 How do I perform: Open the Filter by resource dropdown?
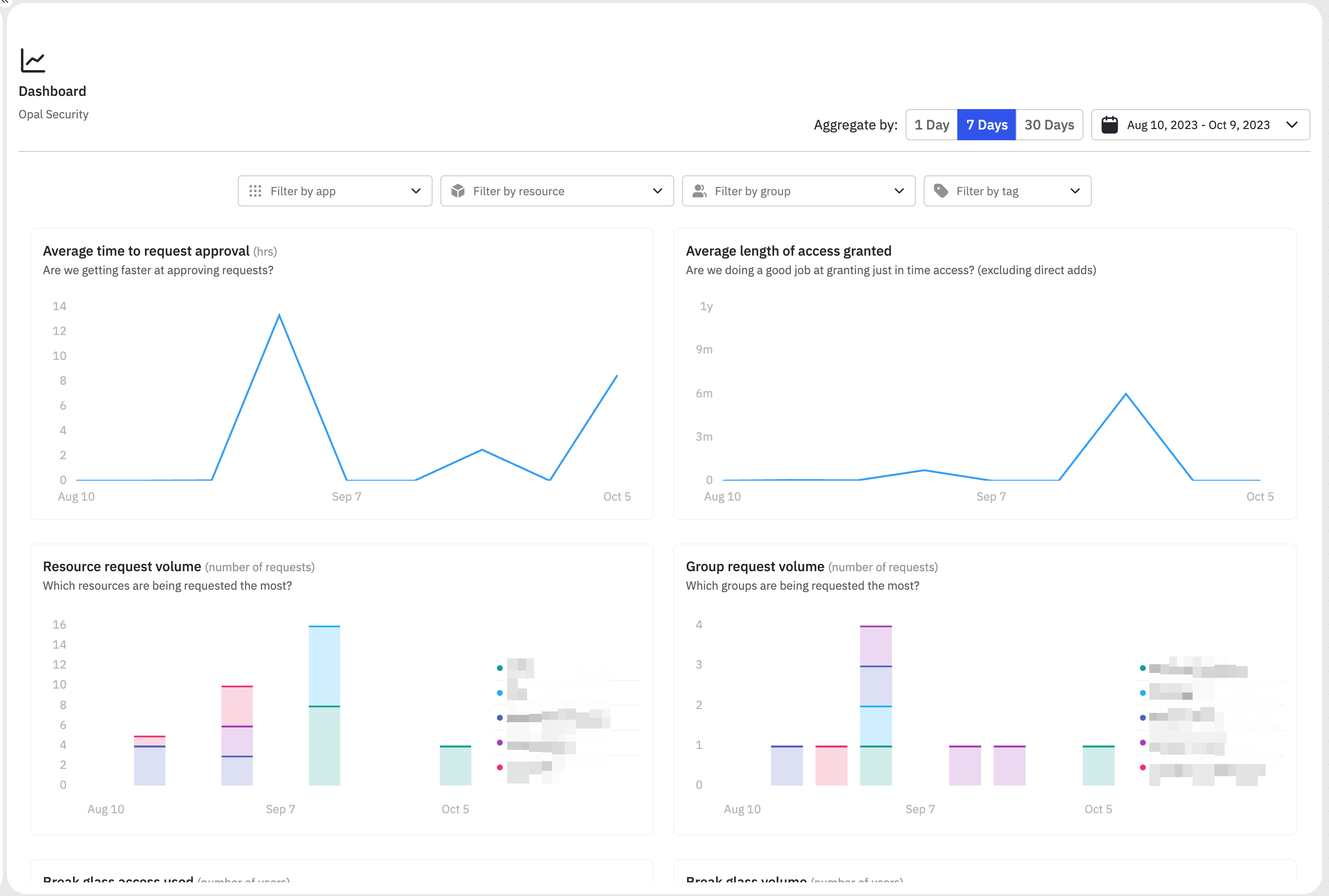click(557, 191)
